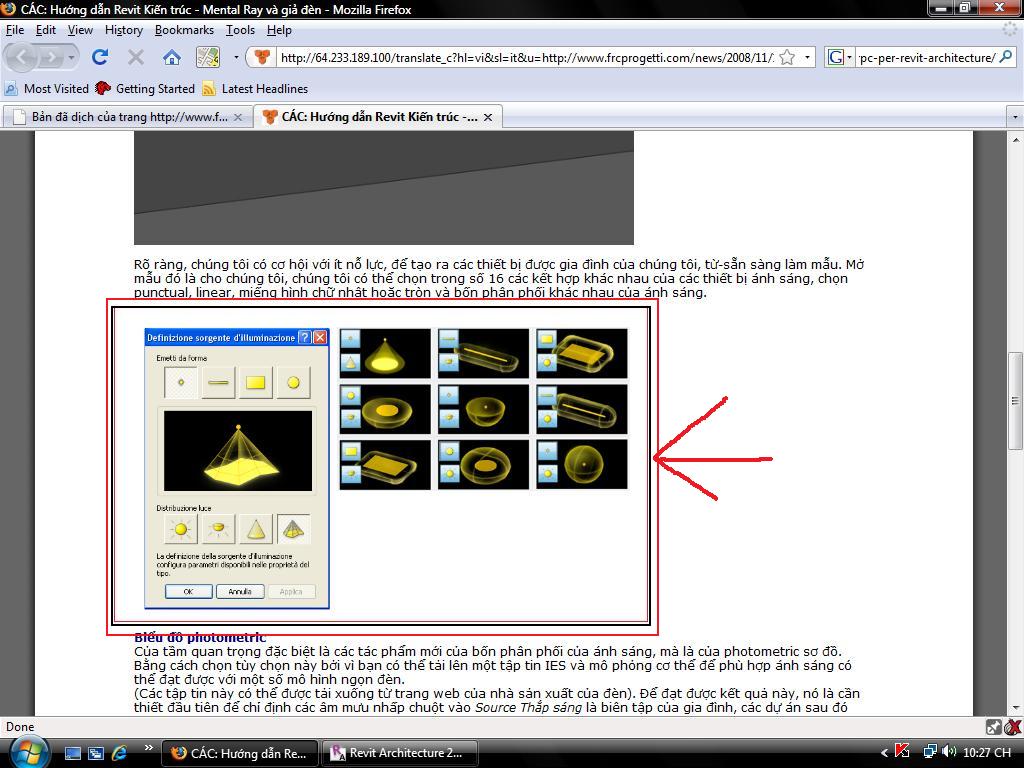Click the map toolbar icon beside Home

(x=208, y=57)
